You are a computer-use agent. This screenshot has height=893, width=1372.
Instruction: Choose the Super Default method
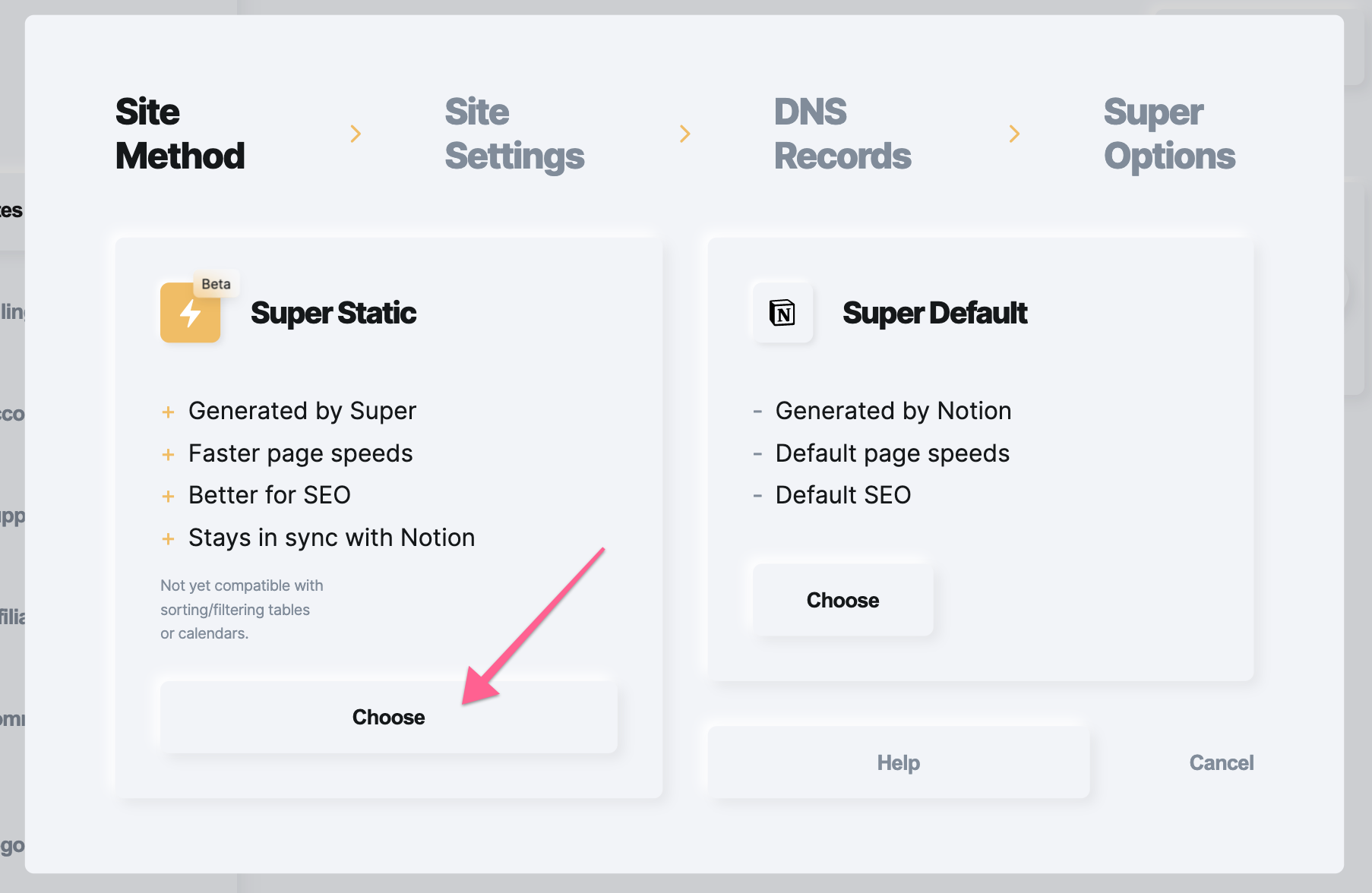coord(842,600)
